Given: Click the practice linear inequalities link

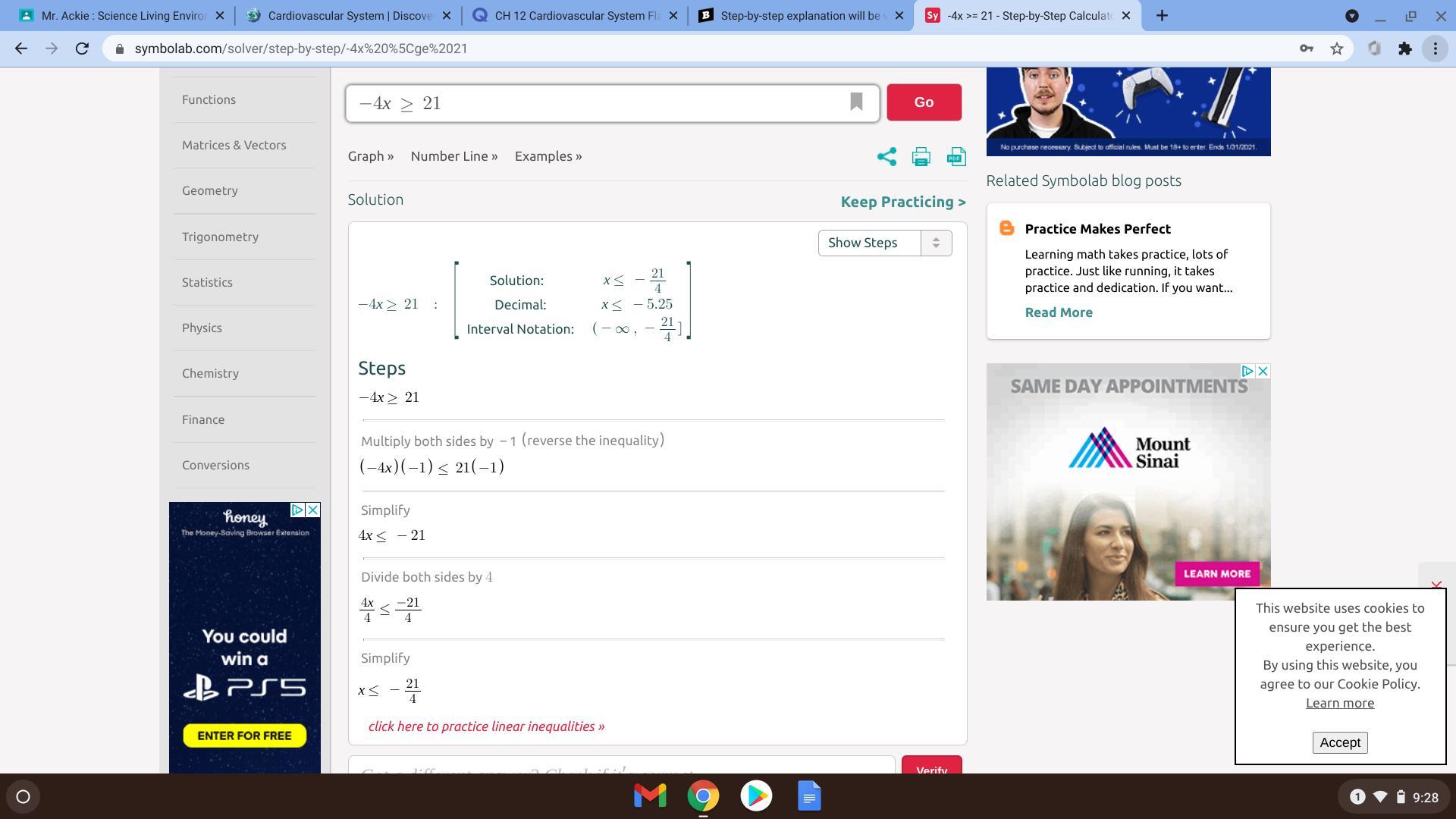Looking at the screenshot, I should coord(486,726).
